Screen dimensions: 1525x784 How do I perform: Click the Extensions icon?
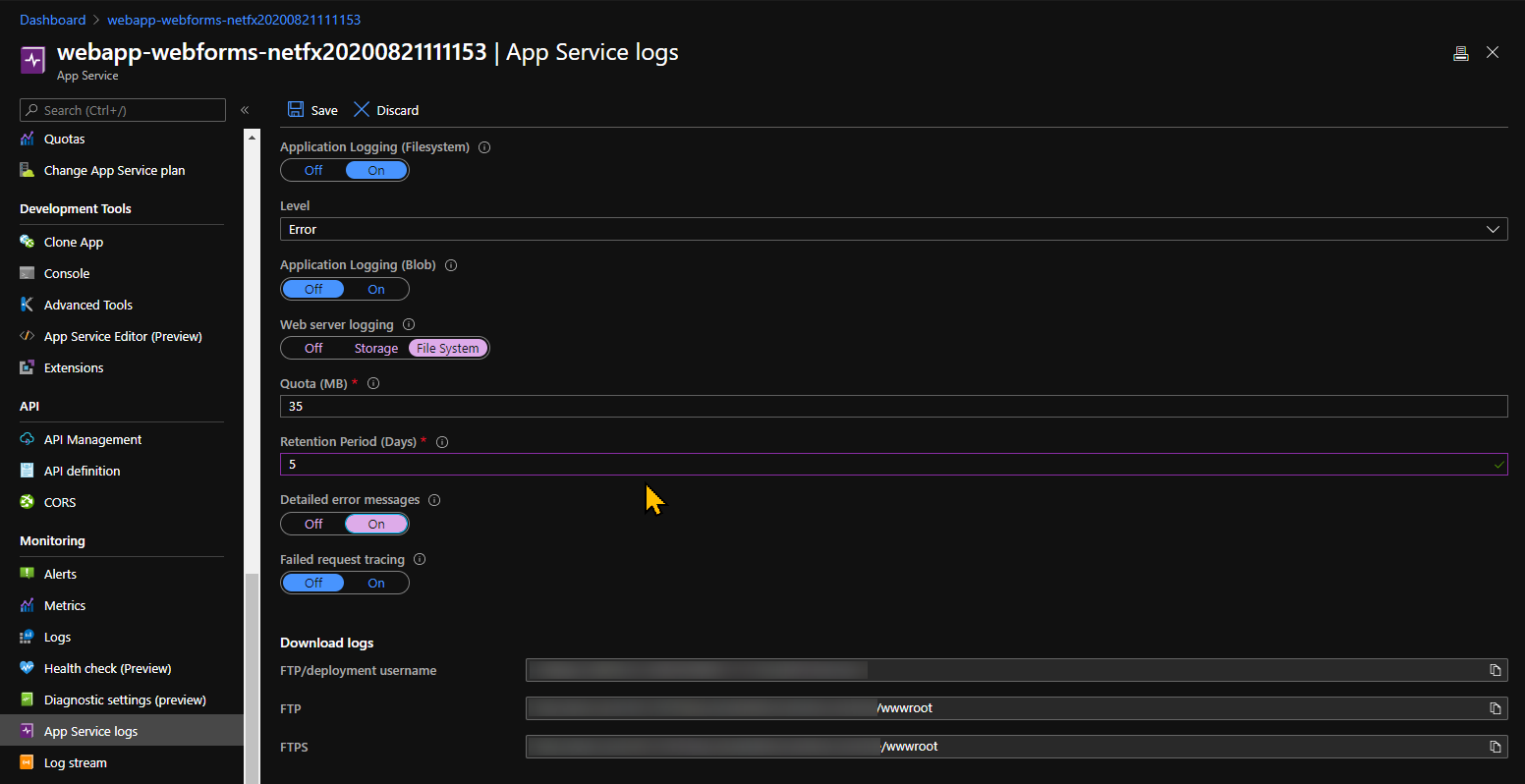[x=27, y=367]
